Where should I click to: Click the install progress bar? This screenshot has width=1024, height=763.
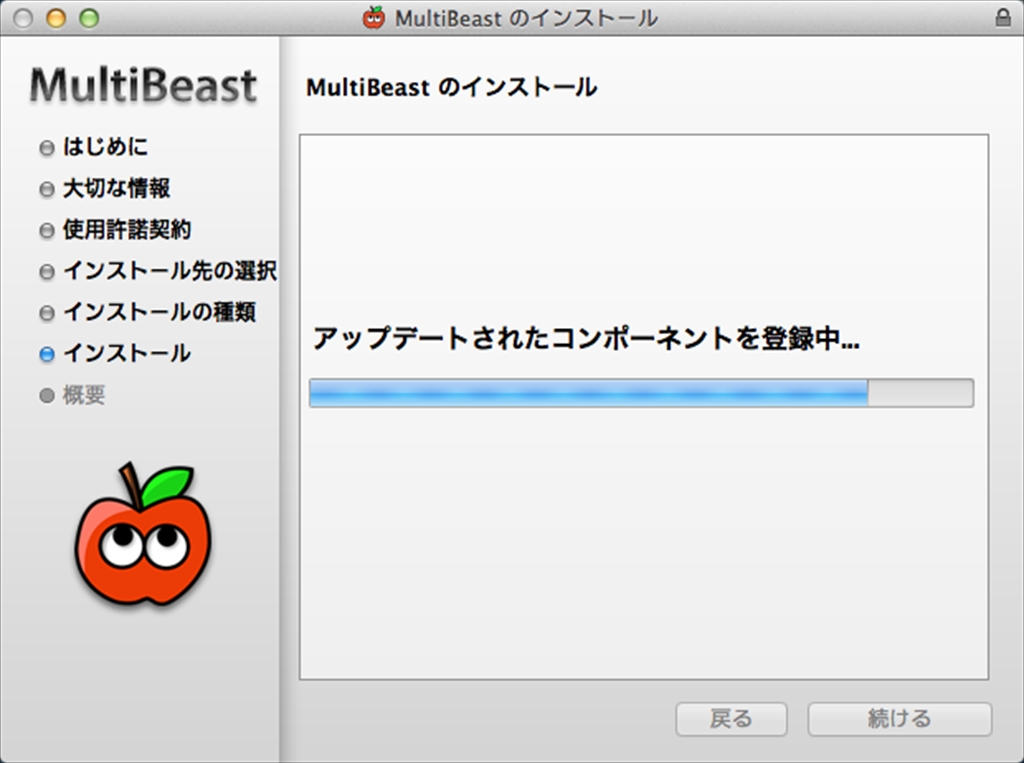coord(641,393)
